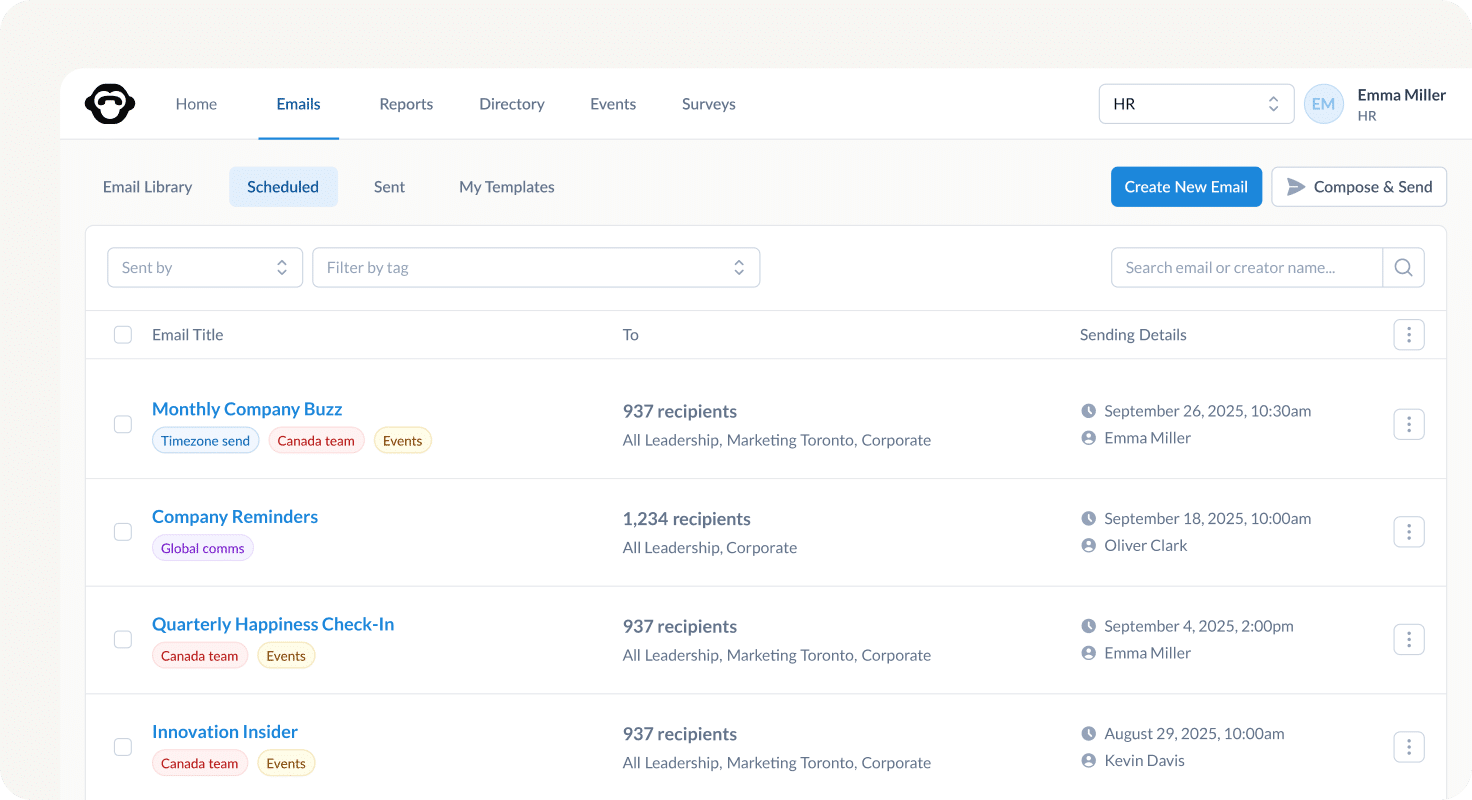1472x800 pixels.
Task: Click the search magnifier icon
Action: coord(1403,267)
